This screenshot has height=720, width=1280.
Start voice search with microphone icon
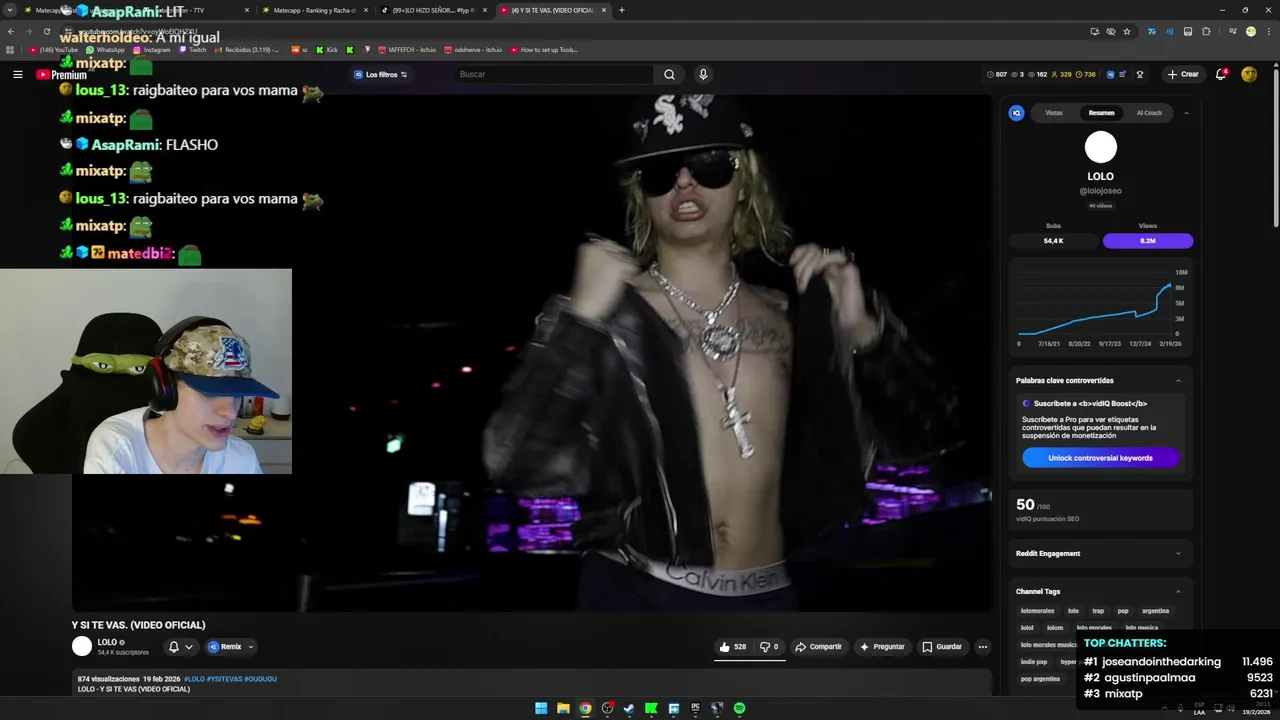coord(703,74)
